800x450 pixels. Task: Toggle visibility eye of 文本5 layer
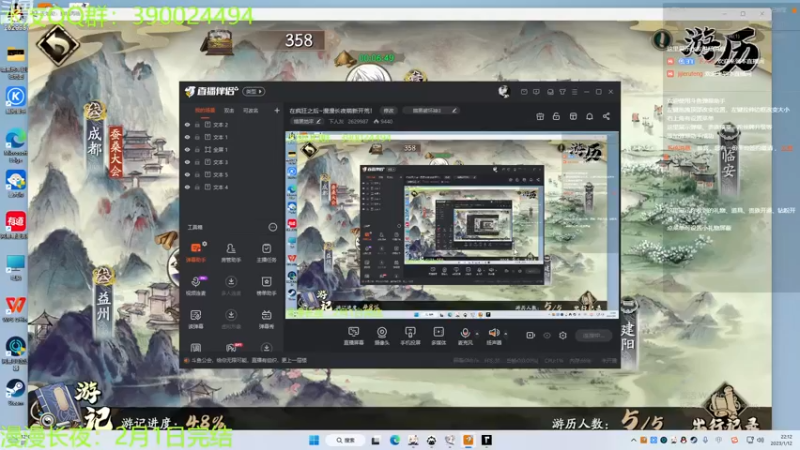click(187, 174)
